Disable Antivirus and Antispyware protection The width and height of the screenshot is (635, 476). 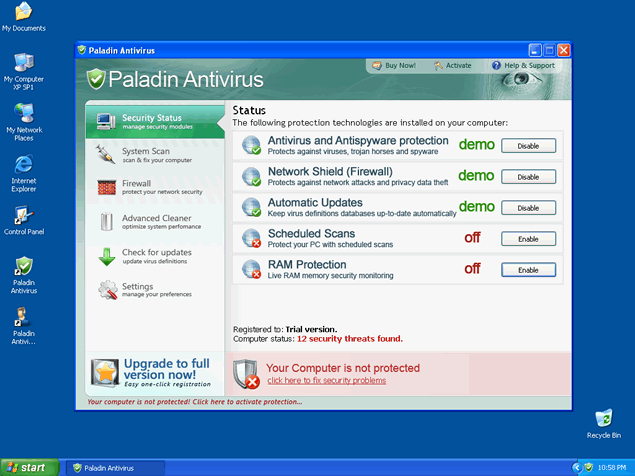pyautogui.click(x=528, y=145)
